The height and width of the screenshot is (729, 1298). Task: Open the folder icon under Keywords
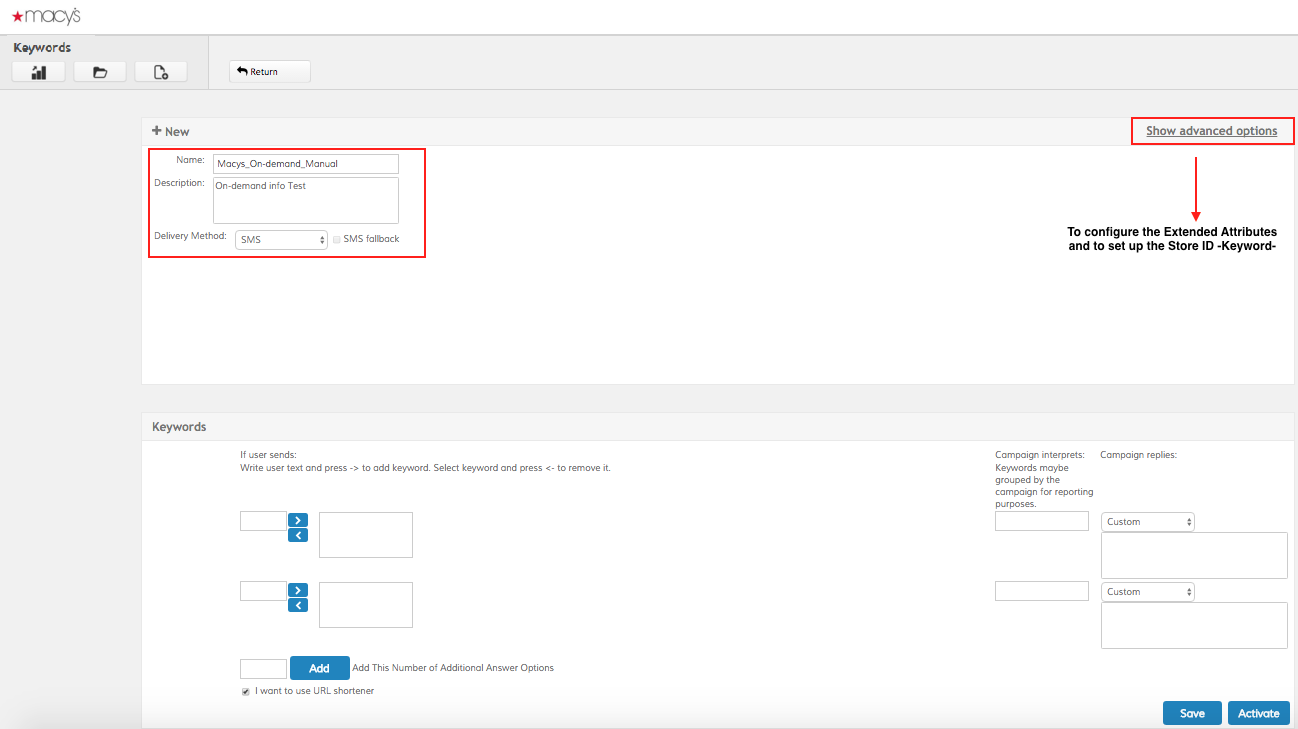[x=100, y=72]
